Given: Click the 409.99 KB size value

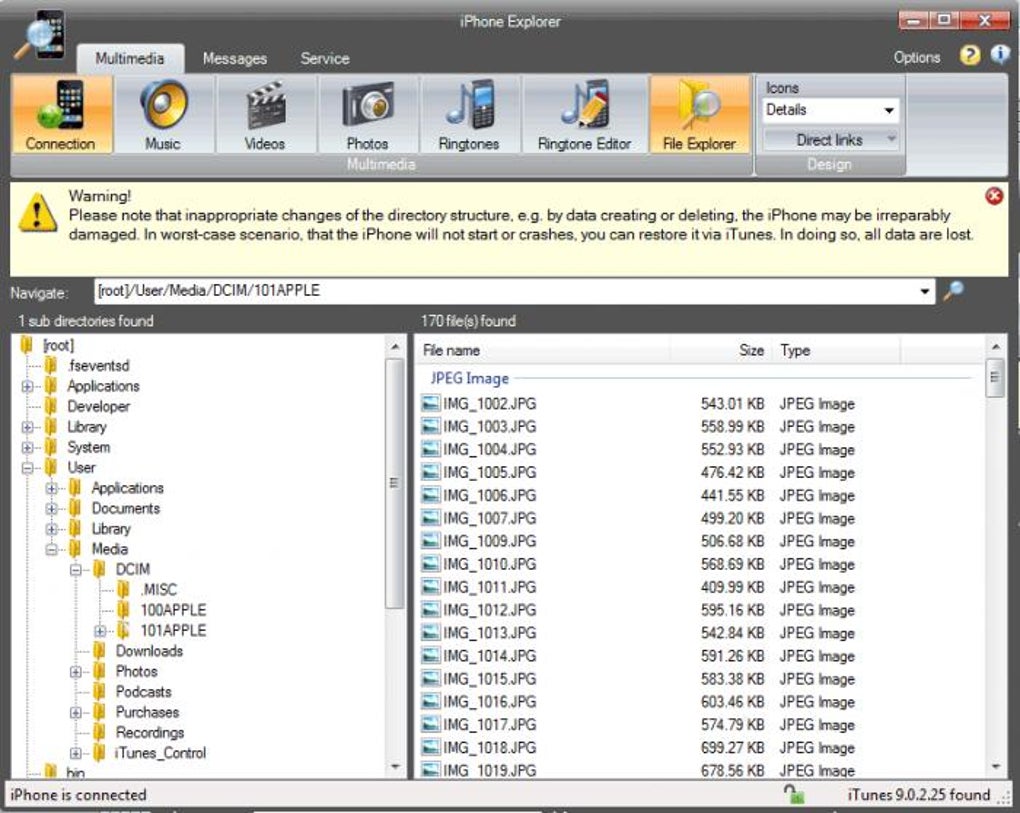Looking at the screenshot, I should (x=732, y=587).
